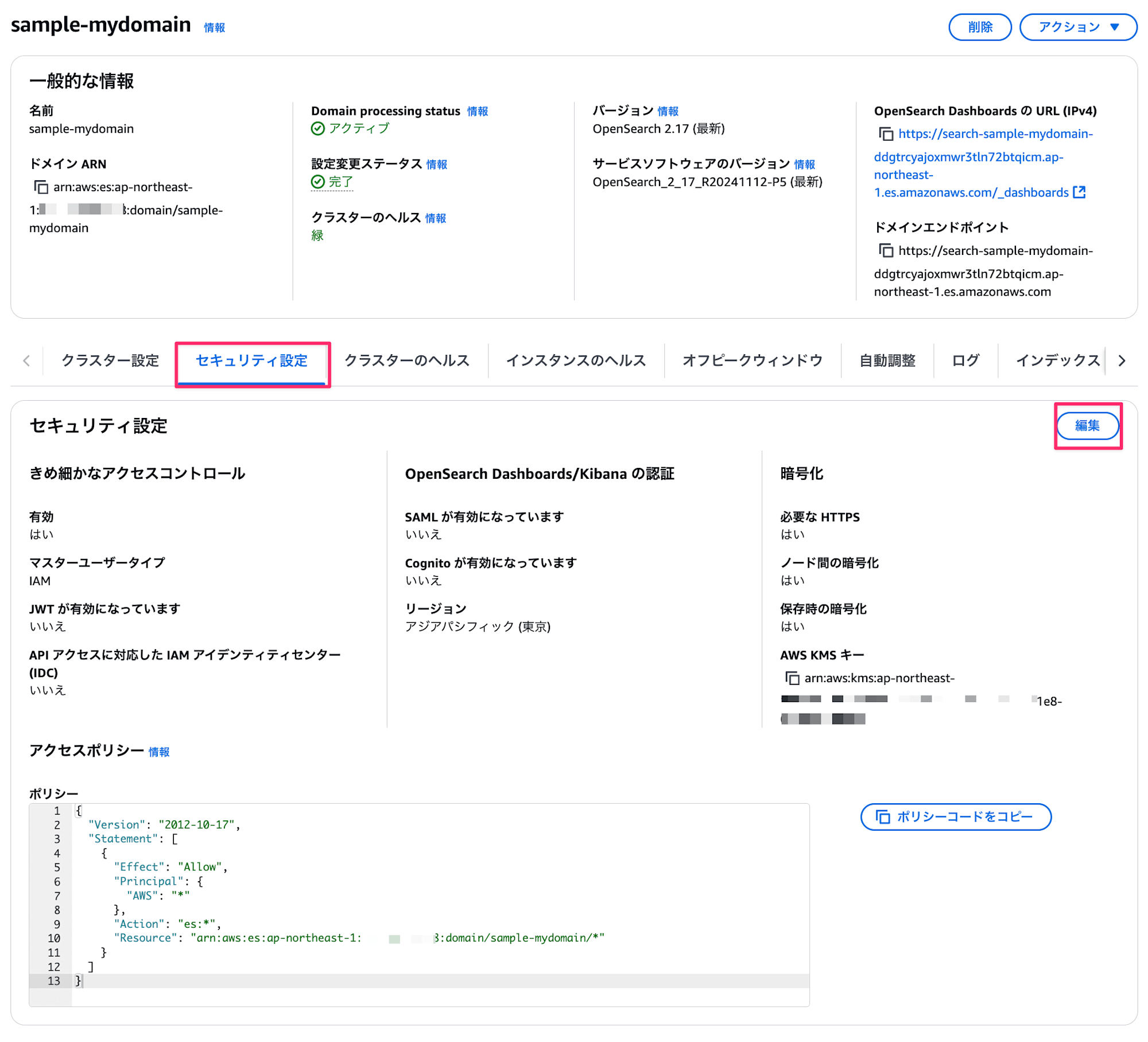
Task: Click アジアパシフィック (東京) region value
Action: click(x=478, y=626)
